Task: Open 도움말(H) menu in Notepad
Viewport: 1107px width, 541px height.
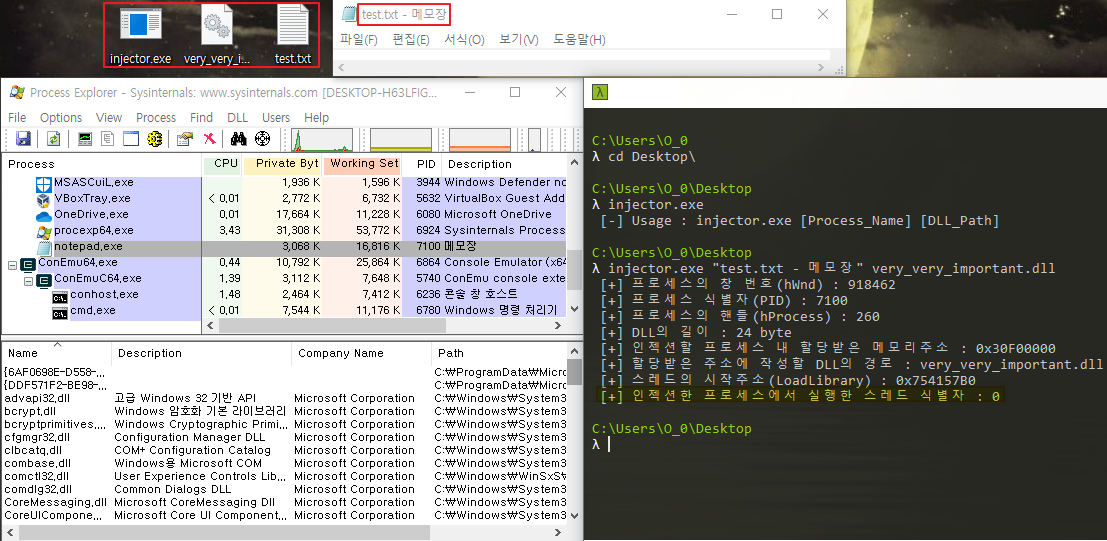Action: [x=579, y=40]
